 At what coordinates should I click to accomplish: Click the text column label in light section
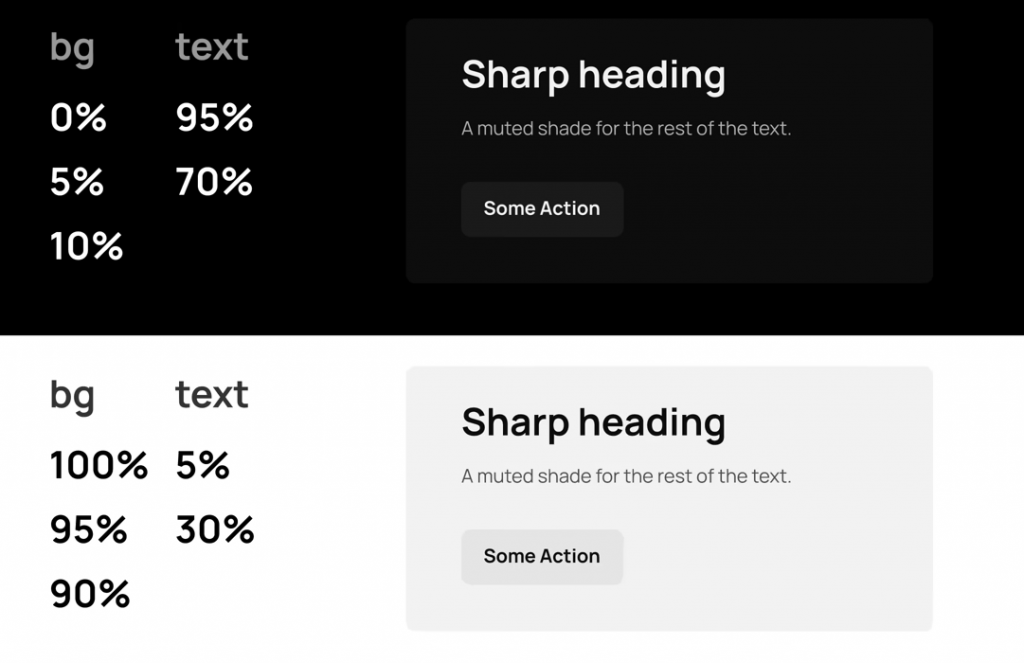212,394
